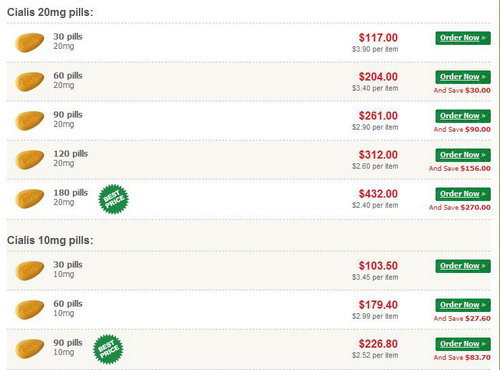Click pill icon for 180 pills 20mg
The width and height of the screenshot is (500, 370).
(30, 198)
